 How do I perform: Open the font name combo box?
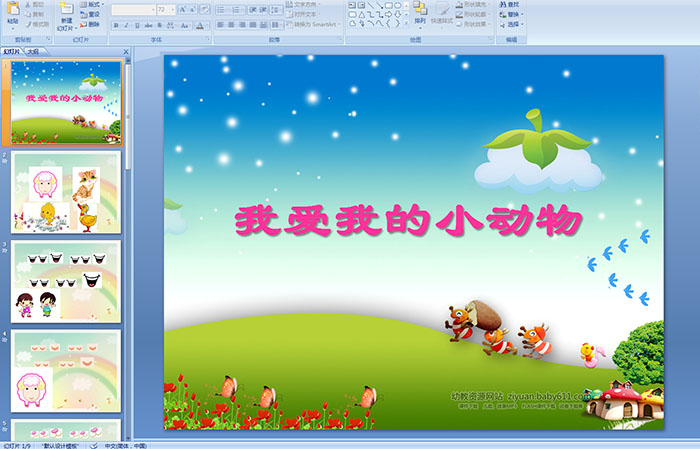[133, 9]
